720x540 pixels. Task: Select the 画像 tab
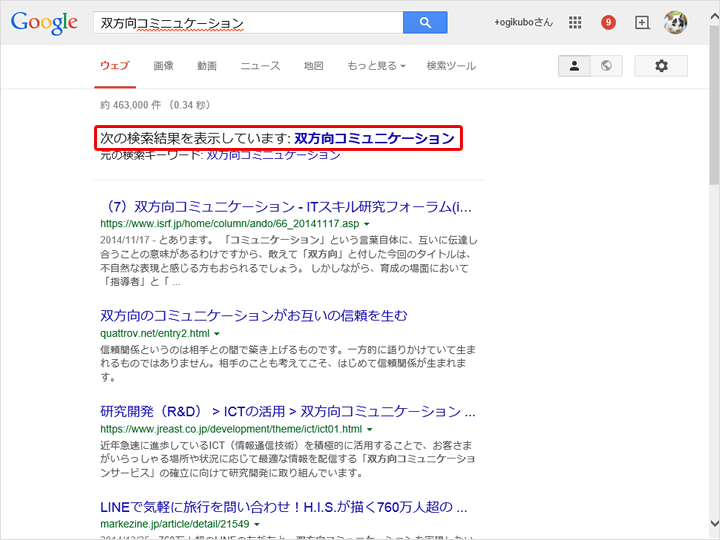tap(163, 66)
